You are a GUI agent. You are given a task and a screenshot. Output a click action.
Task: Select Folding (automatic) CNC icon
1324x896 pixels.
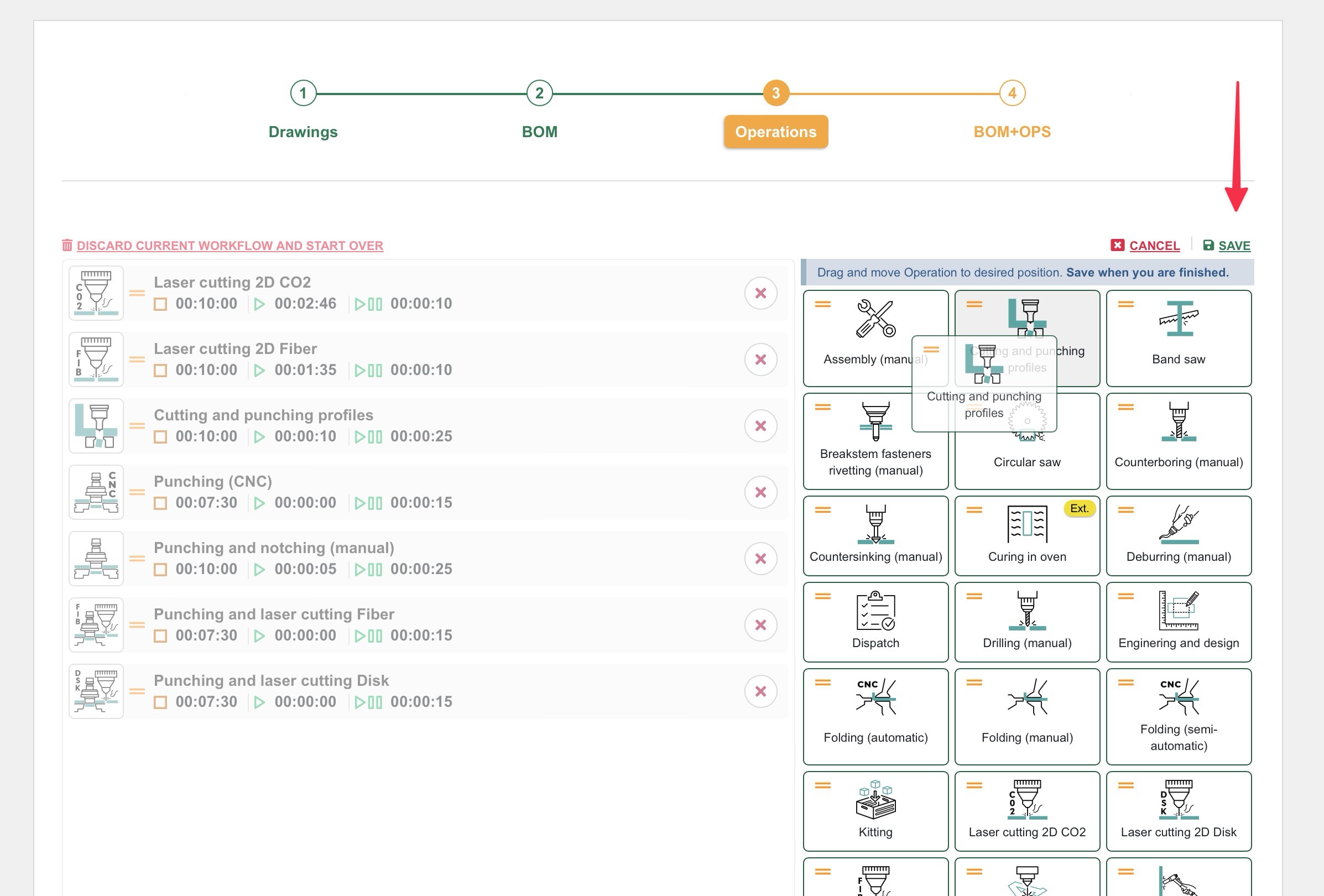(875, 696)
